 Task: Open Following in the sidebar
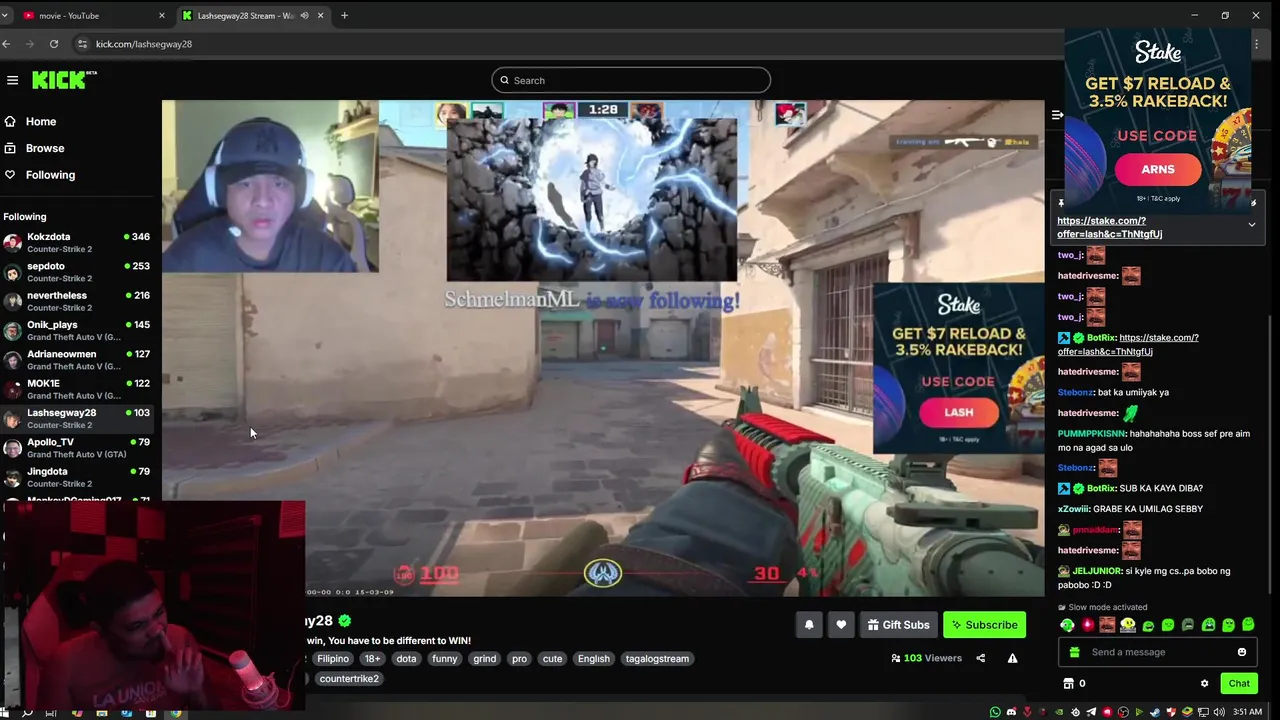pyautogui.click(x=50, y=175)
